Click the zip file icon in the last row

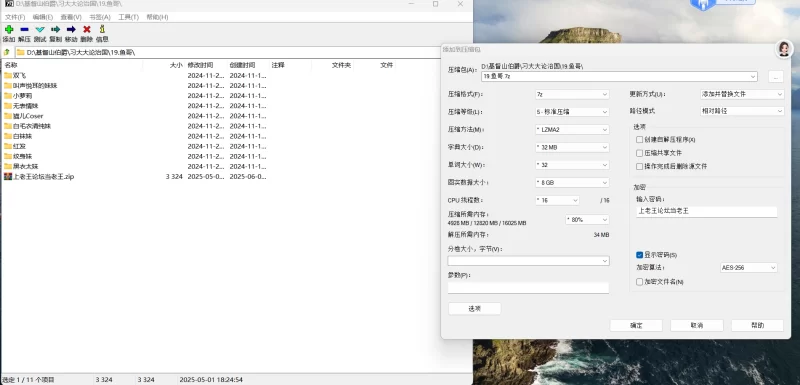[x=8, y=176]
